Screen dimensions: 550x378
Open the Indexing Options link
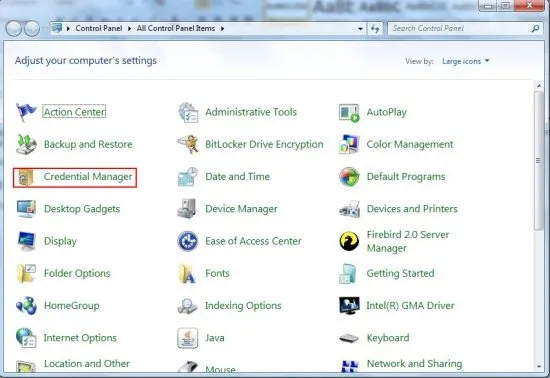[x=243, y=306]
